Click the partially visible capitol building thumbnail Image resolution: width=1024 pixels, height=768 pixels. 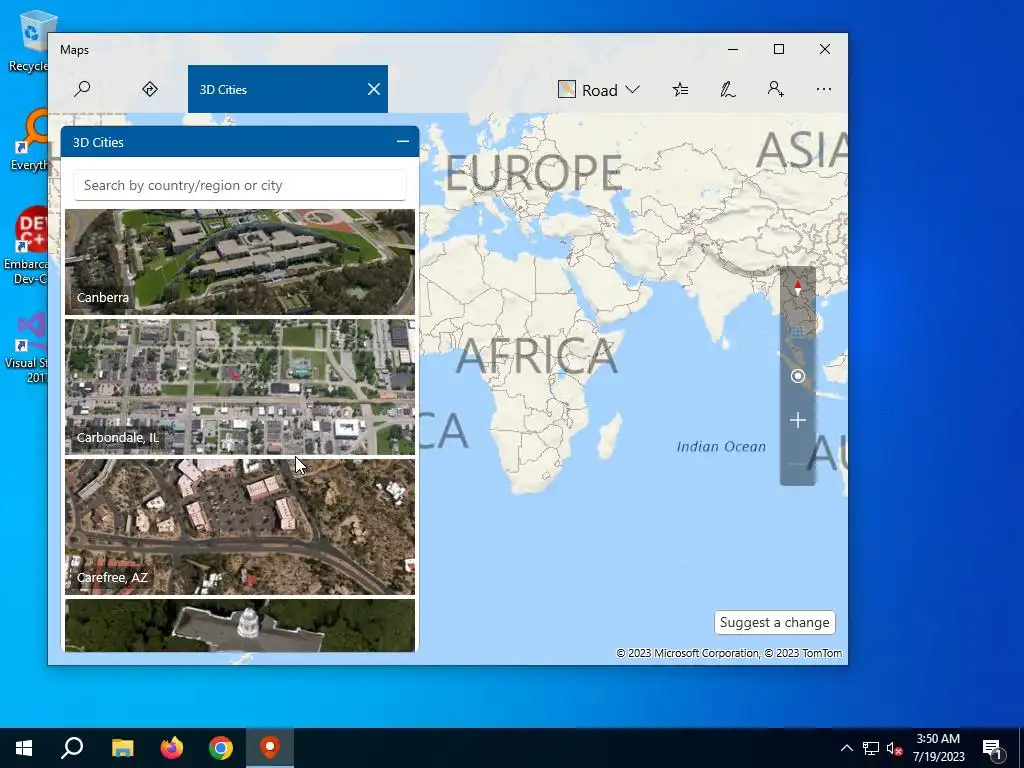[x=240, y=625]
